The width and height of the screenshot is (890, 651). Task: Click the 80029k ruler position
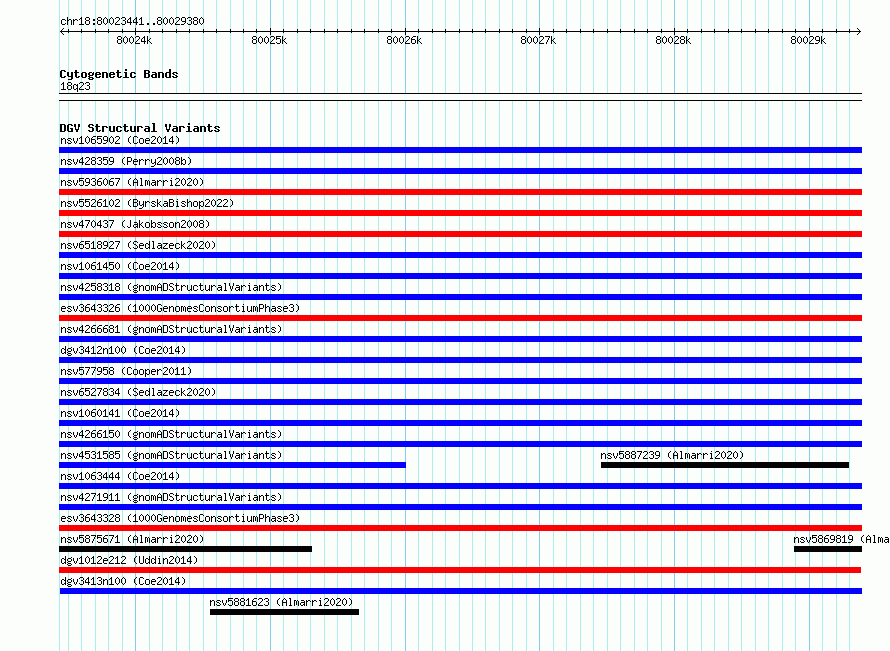pyautogui.click(x=808, y=40)
